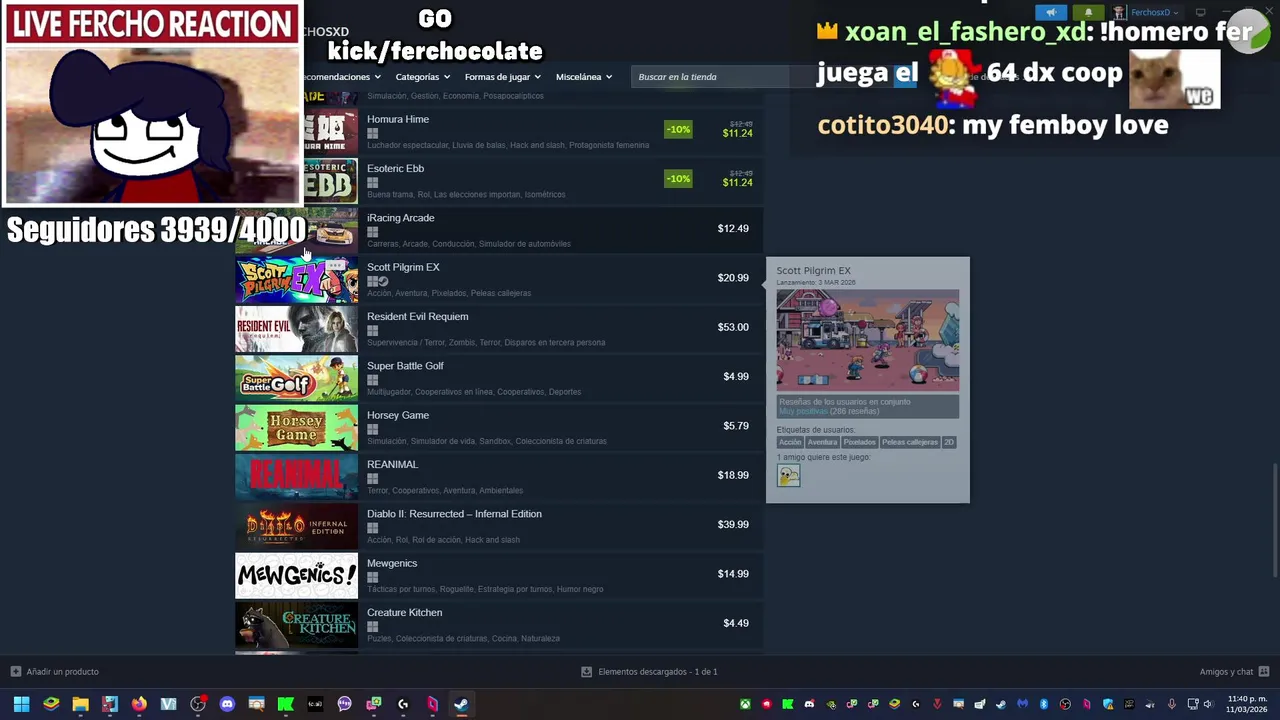Select Peleas callejeras tag in popup
This screenshot has width=1280, height=720.
(909, 442)
